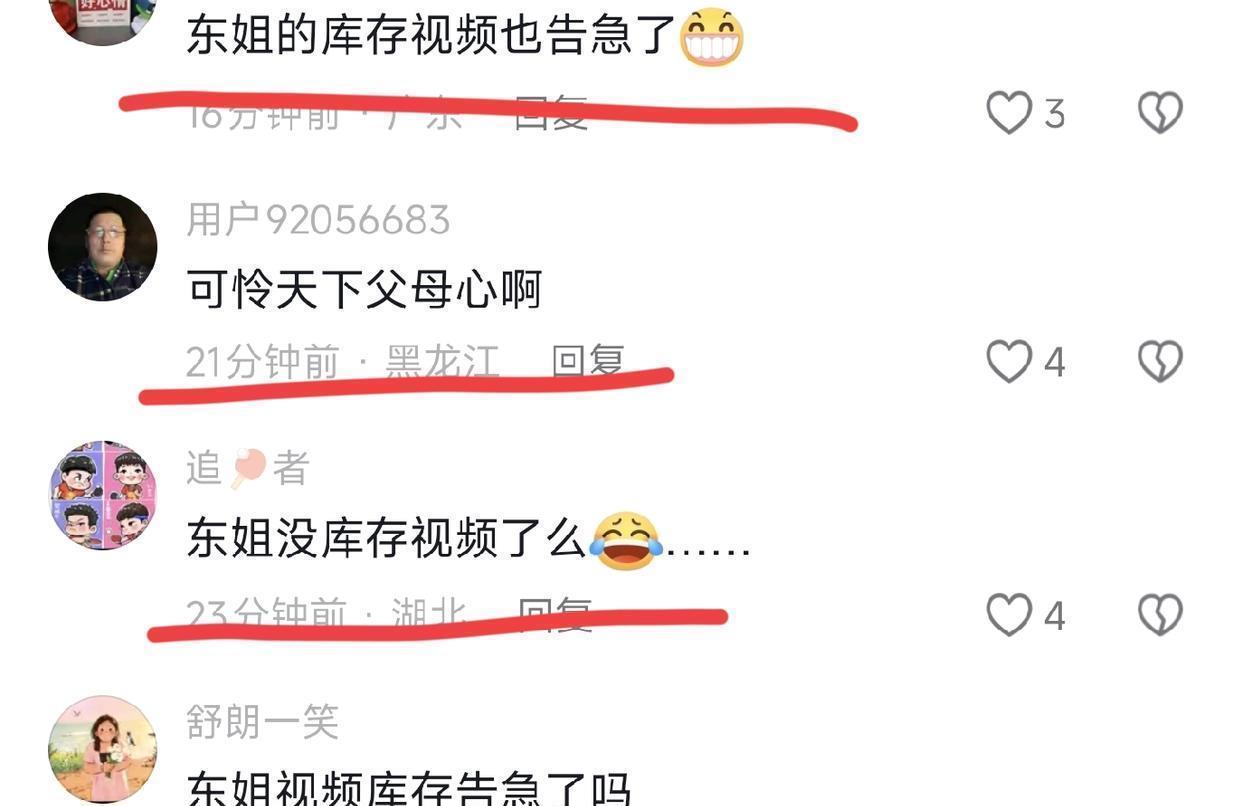Open avatar of 用户92056683

[x=102, y=247]
